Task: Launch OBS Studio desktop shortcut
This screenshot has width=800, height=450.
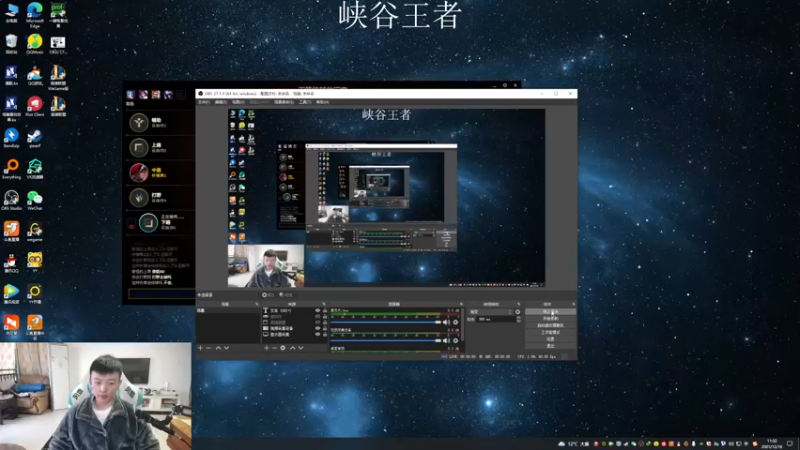Action: (11, 200)
